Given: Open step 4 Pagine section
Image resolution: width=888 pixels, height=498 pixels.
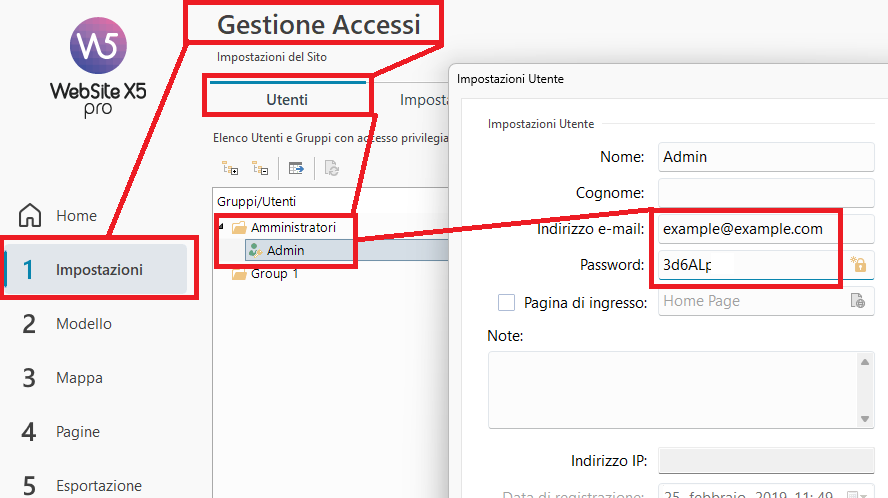Looking at the screenshot, I should coord(77,432).
